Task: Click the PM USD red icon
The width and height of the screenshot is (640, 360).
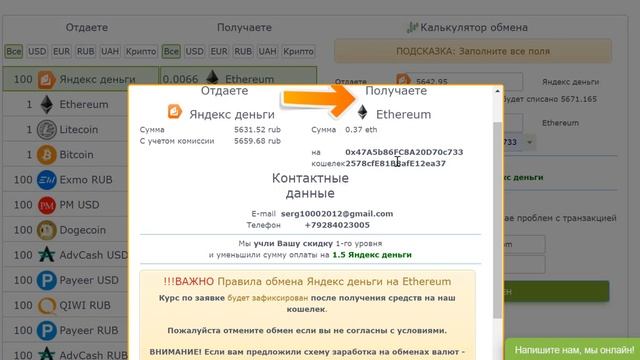Action: click(x=47, y=205)
